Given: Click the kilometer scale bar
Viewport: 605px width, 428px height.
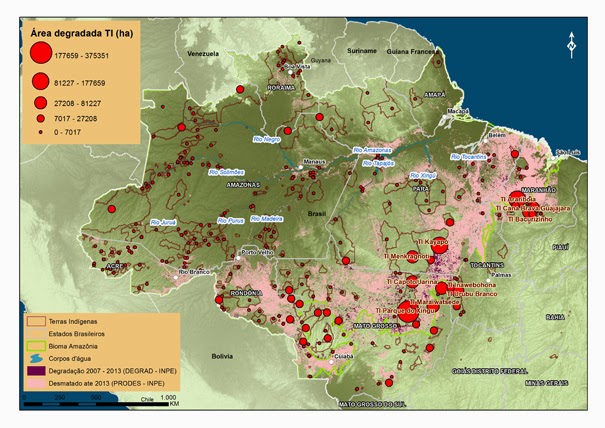Looking at the screenshot, I should tap(96, 404).
